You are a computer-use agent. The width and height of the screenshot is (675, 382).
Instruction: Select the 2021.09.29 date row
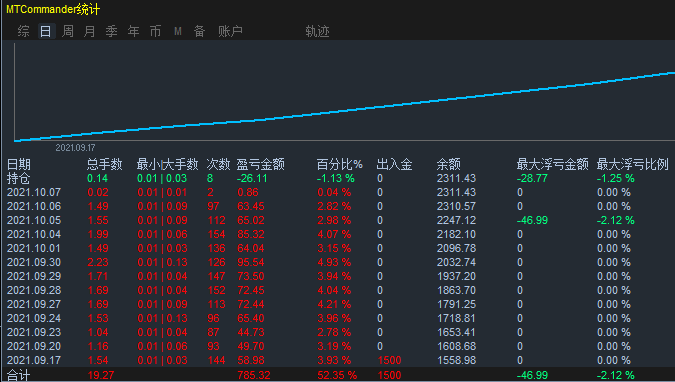(x=338, y=276)
